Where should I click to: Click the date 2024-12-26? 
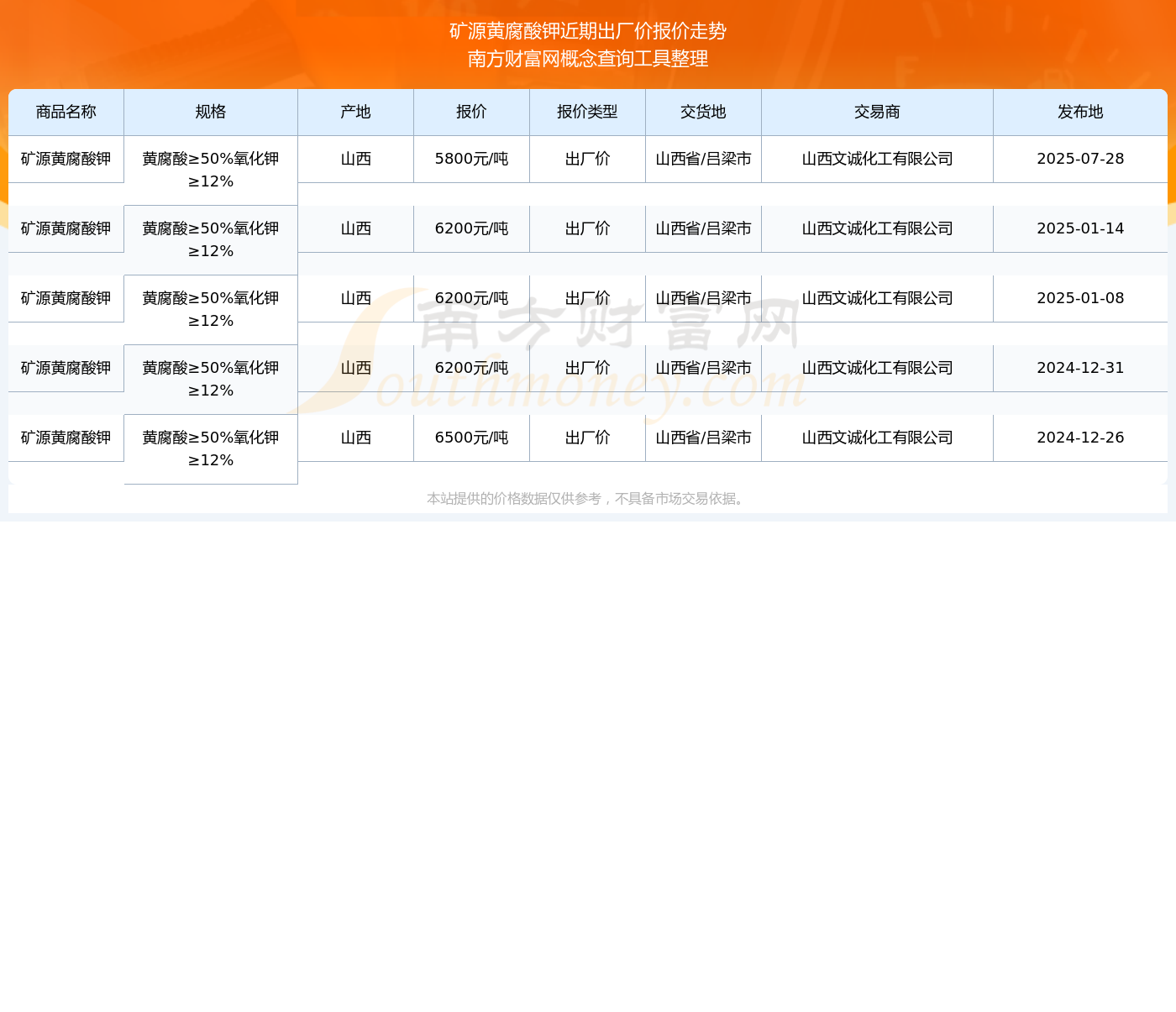click(1080, 438)
